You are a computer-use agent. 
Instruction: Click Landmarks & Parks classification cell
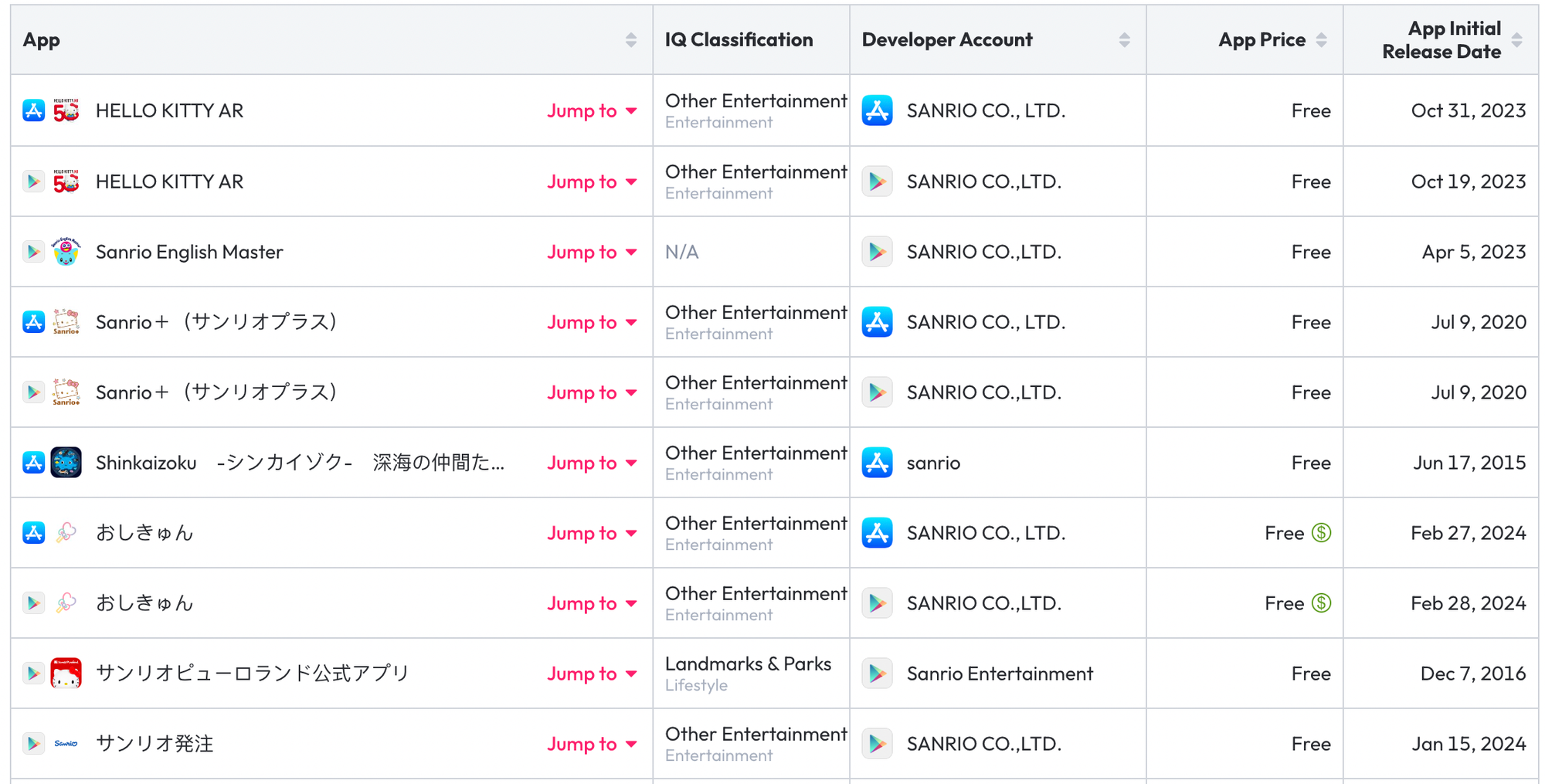click(748, 664)
